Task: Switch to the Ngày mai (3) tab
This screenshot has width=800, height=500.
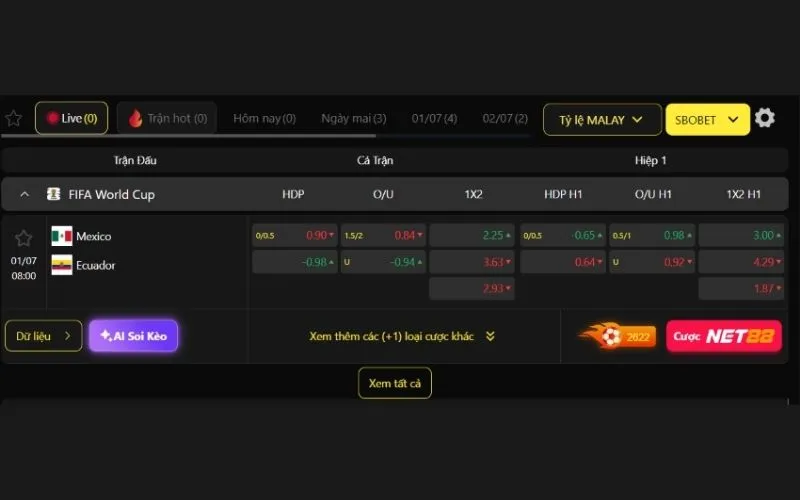Action: coord(354,118)
